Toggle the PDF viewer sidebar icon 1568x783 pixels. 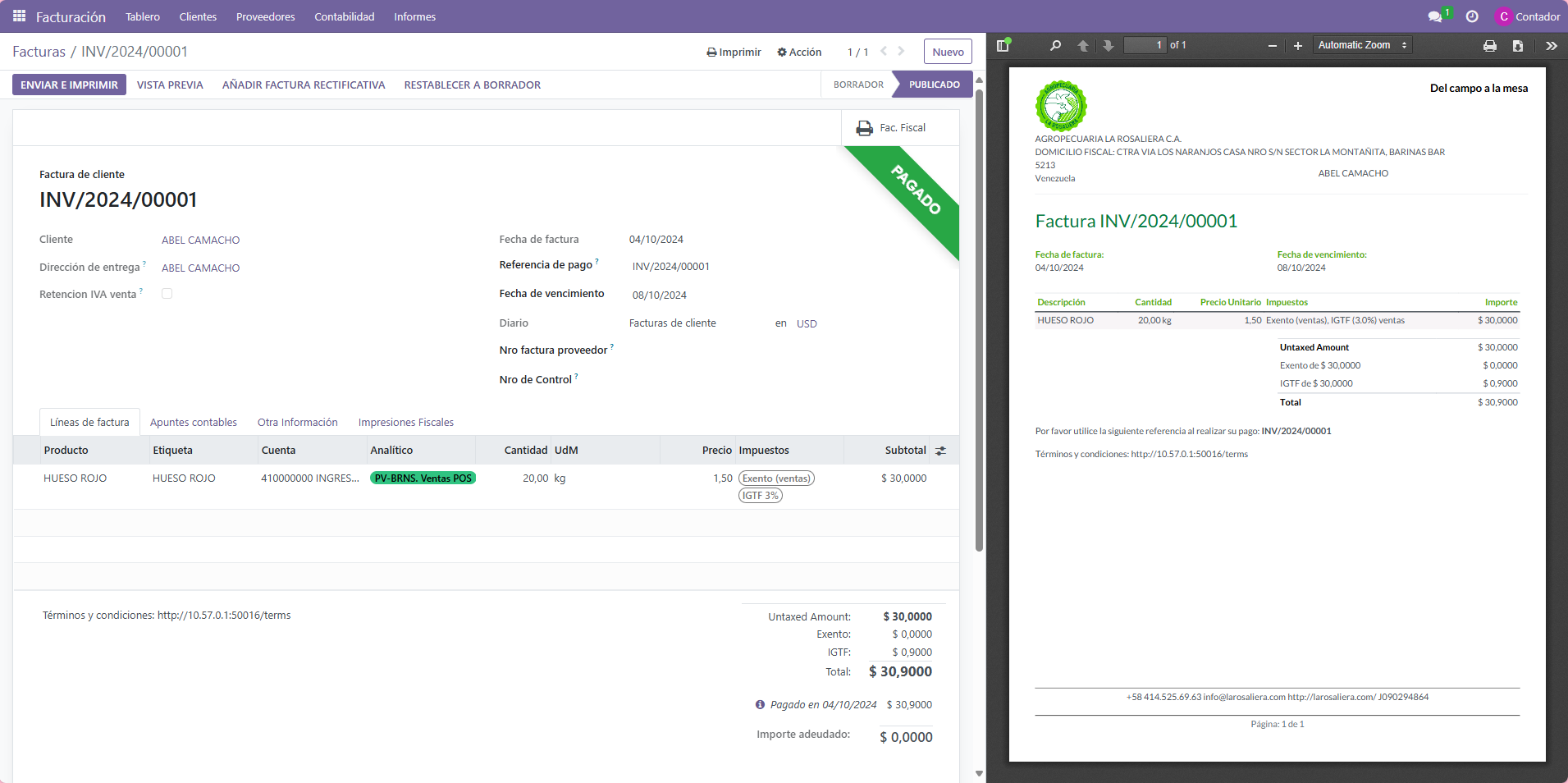coord(1002,45)
